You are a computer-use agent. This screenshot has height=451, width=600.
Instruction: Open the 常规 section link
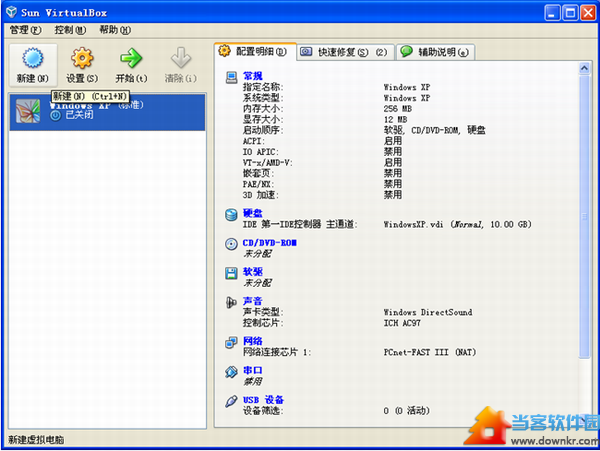(253, 76)
